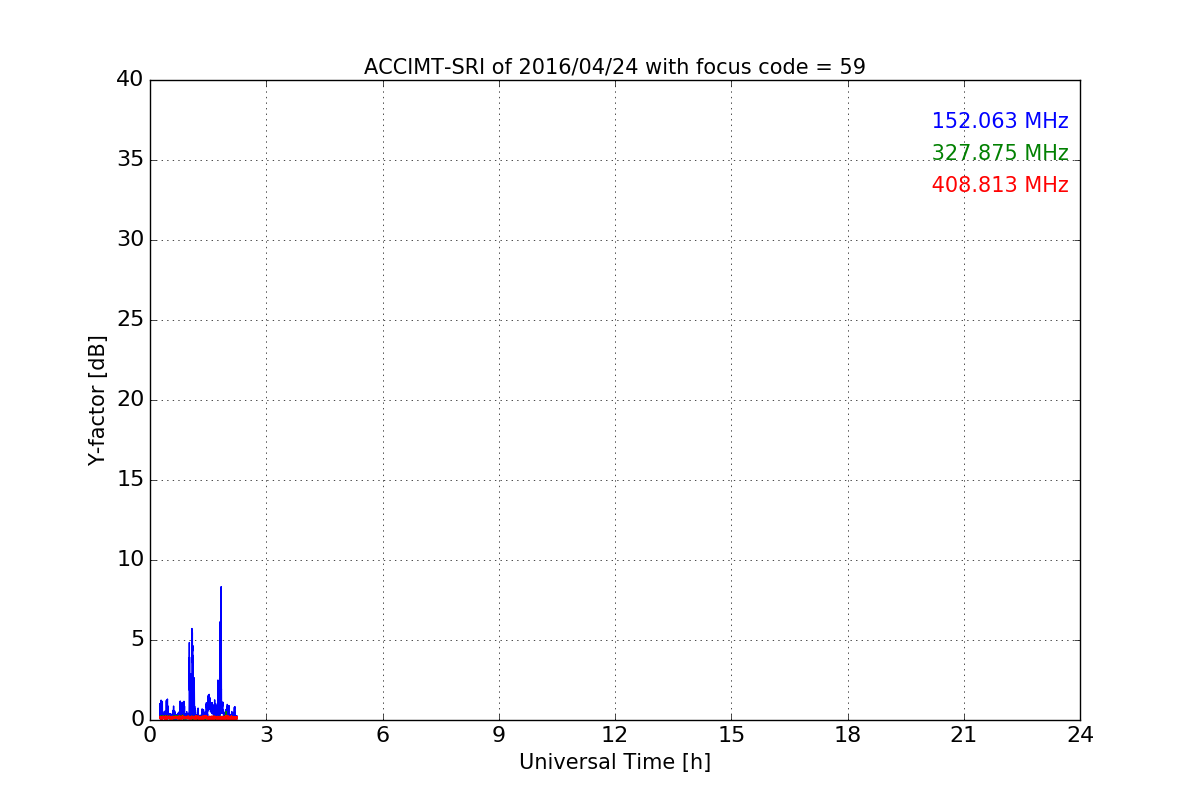Click y-axis tick label 20

(130, 399)
